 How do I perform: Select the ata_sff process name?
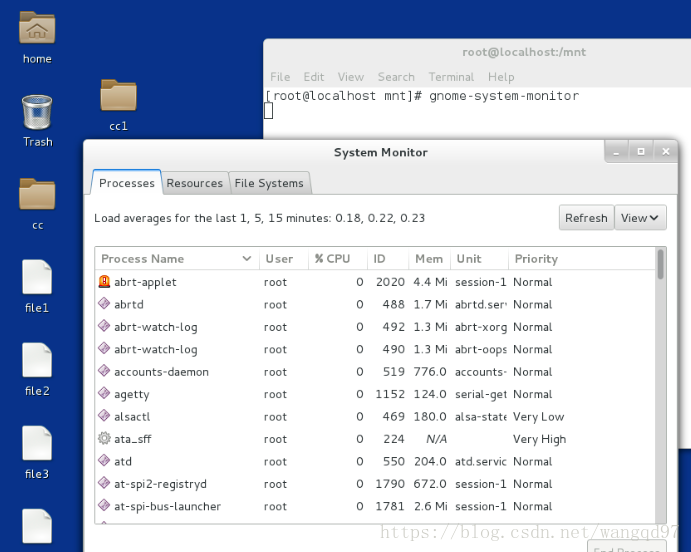[133, 439]
